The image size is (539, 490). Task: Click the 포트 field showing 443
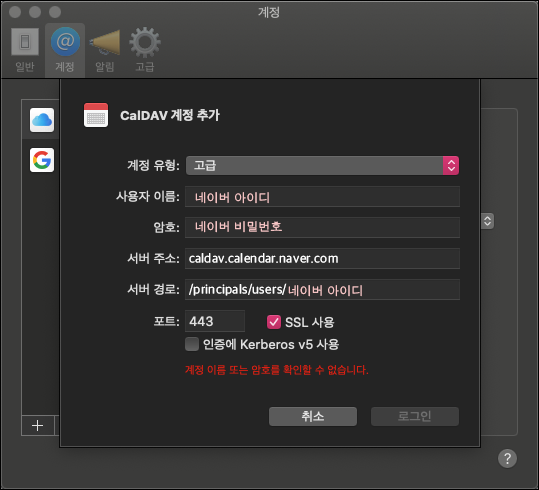(215, 321)
